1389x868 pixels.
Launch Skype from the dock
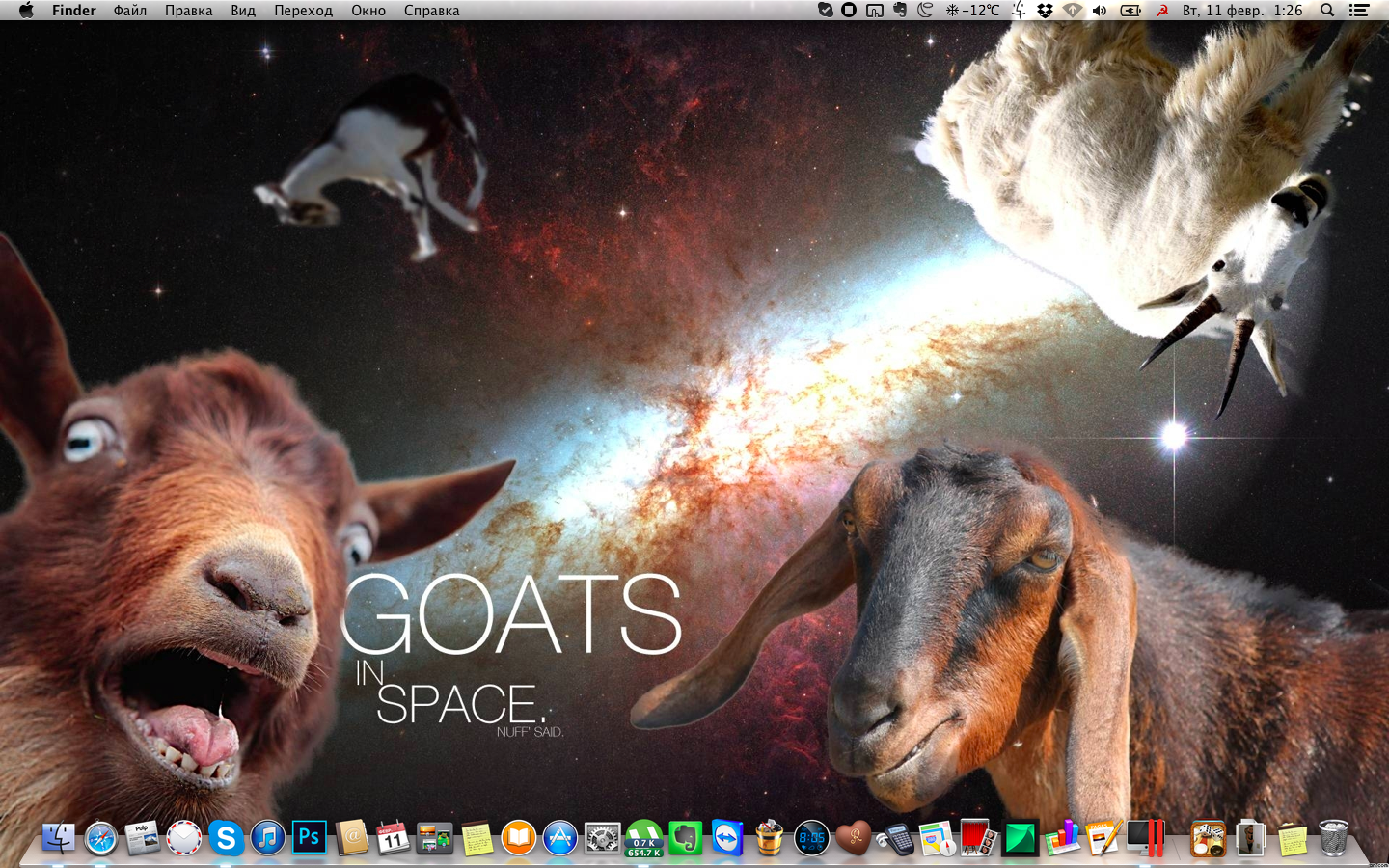tap(226, 838)
